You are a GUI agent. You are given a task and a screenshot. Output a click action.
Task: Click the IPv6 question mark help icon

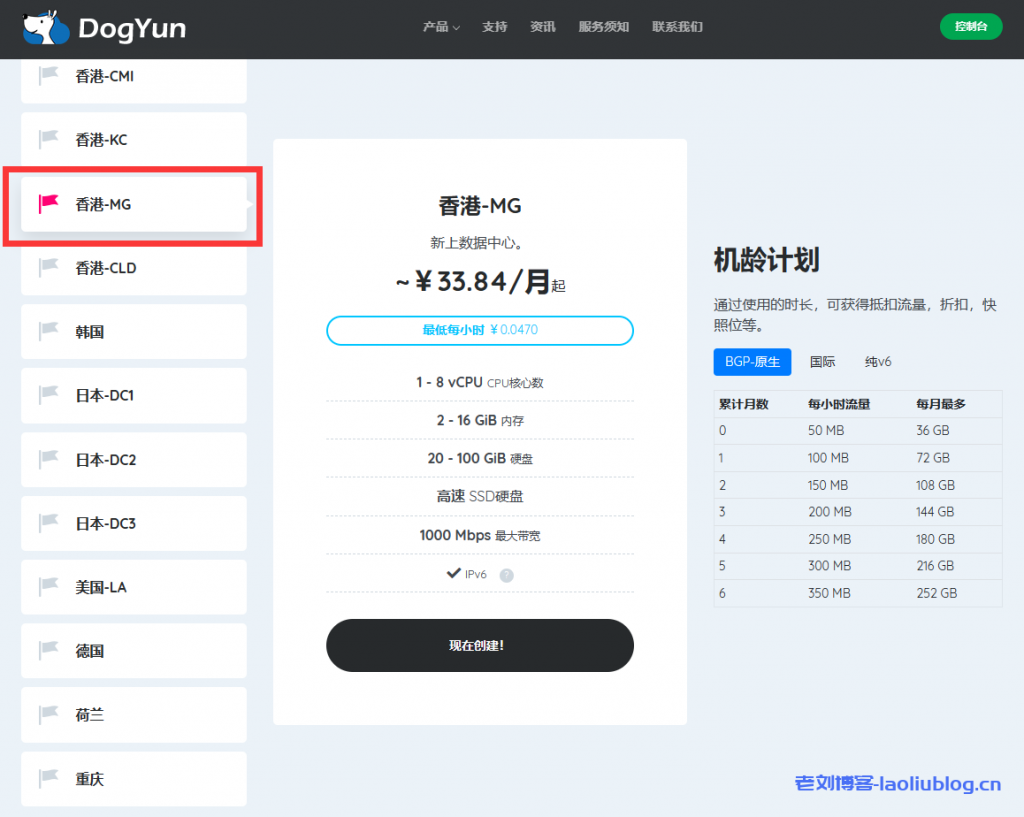click(506, 575)
